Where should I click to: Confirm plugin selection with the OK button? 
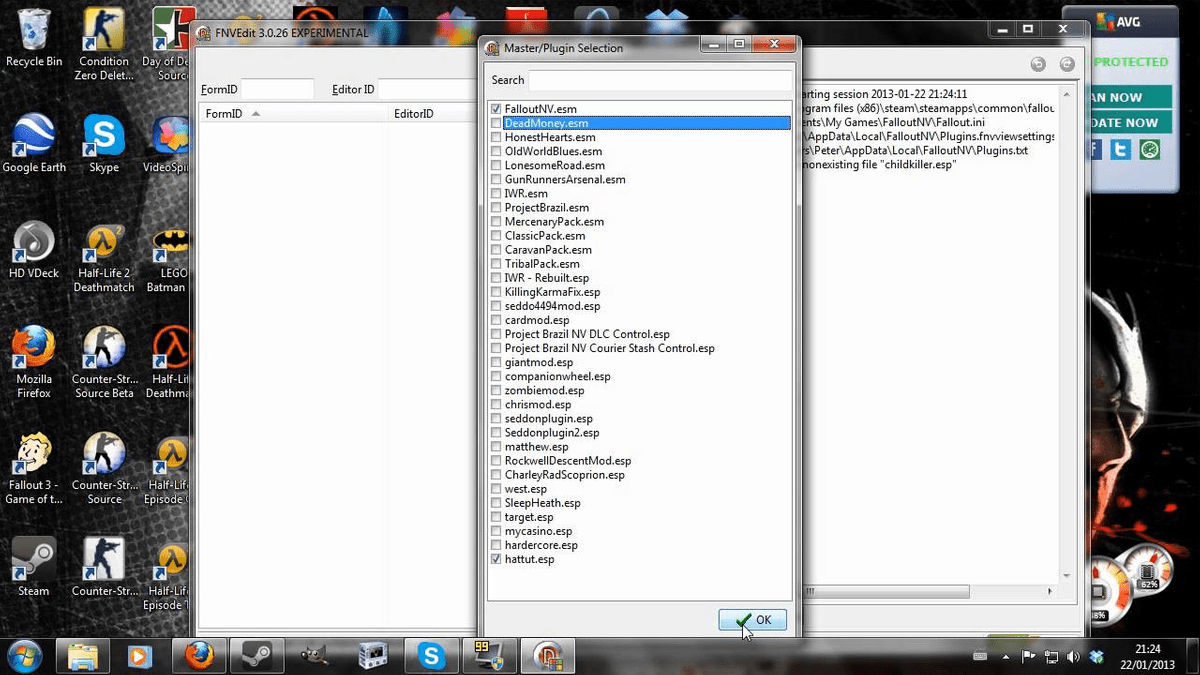pos(751,619)
